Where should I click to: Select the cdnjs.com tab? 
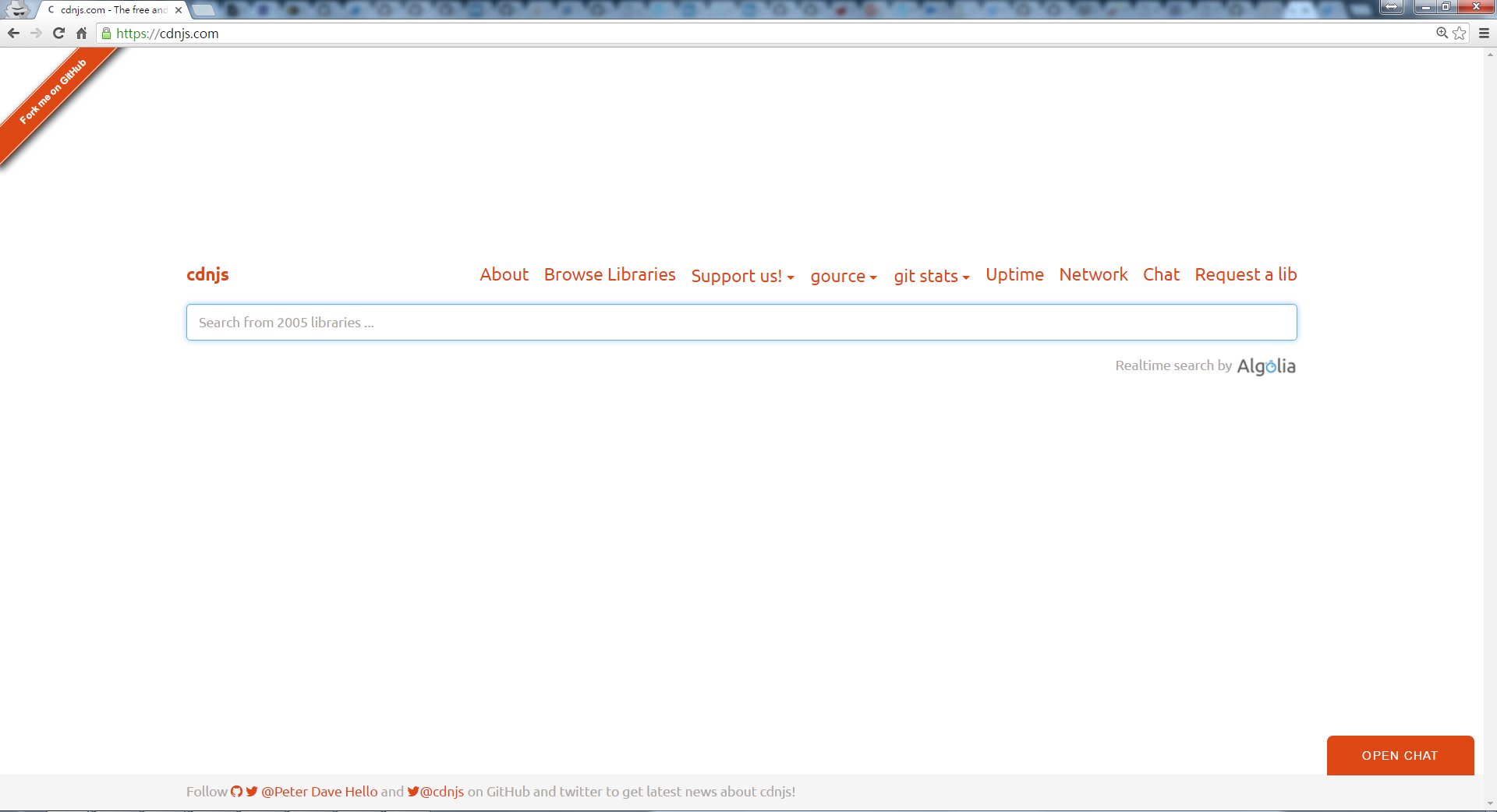pyautogui.click(x=113, y=10)
